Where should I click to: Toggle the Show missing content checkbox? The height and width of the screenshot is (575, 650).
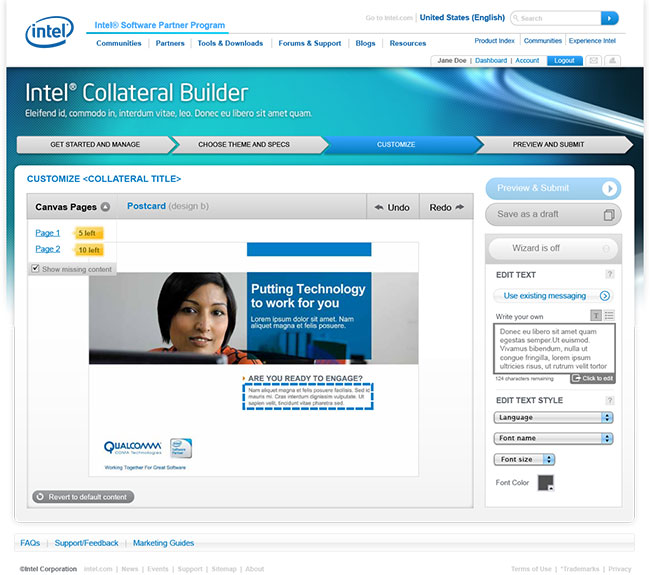tap(35, 269)
